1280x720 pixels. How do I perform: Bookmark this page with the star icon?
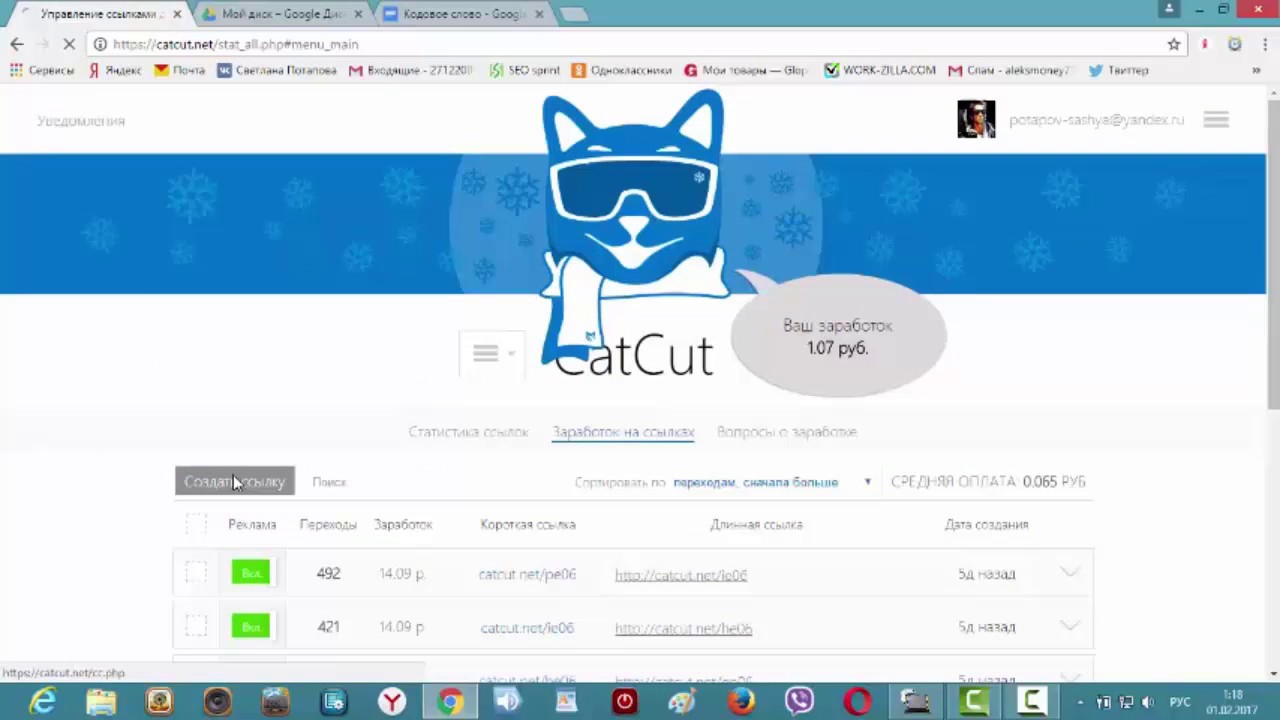[x=1174, y=44]
